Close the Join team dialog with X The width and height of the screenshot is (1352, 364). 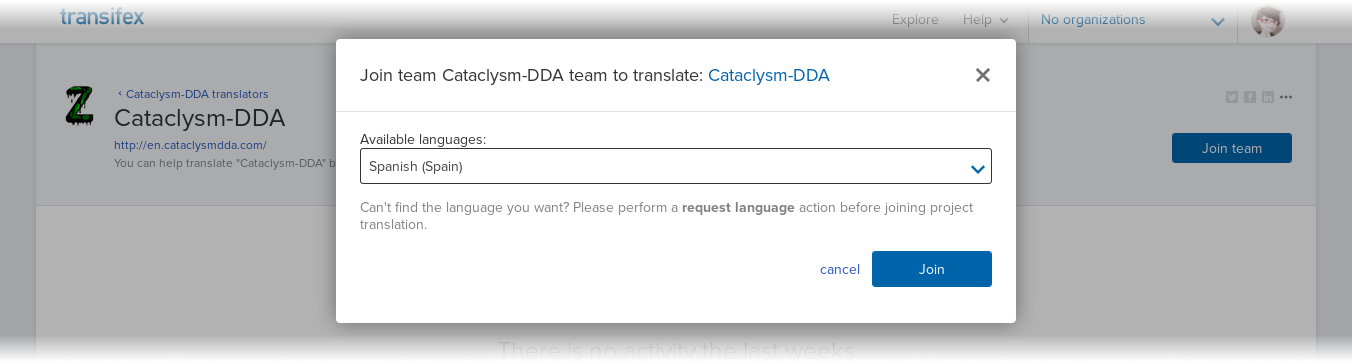(x=982, y=75)
